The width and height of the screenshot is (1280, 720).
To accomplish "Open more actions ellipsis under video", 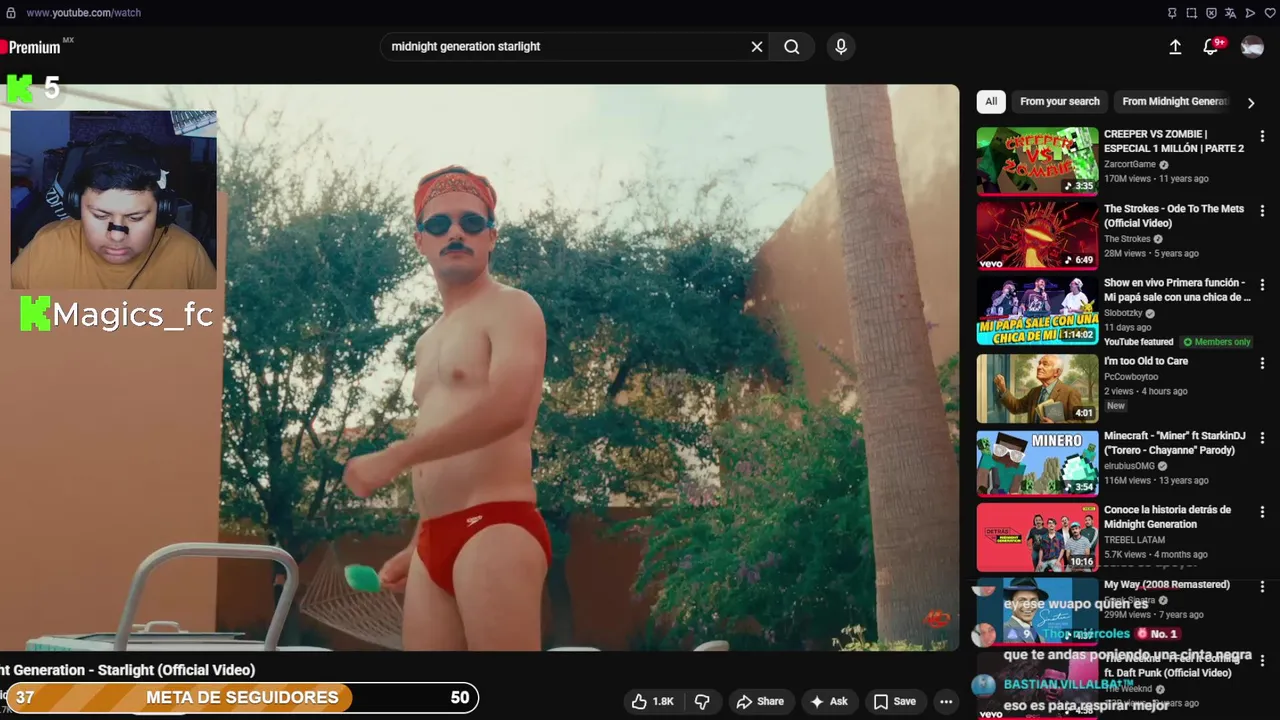I will (x=946, y=702).
